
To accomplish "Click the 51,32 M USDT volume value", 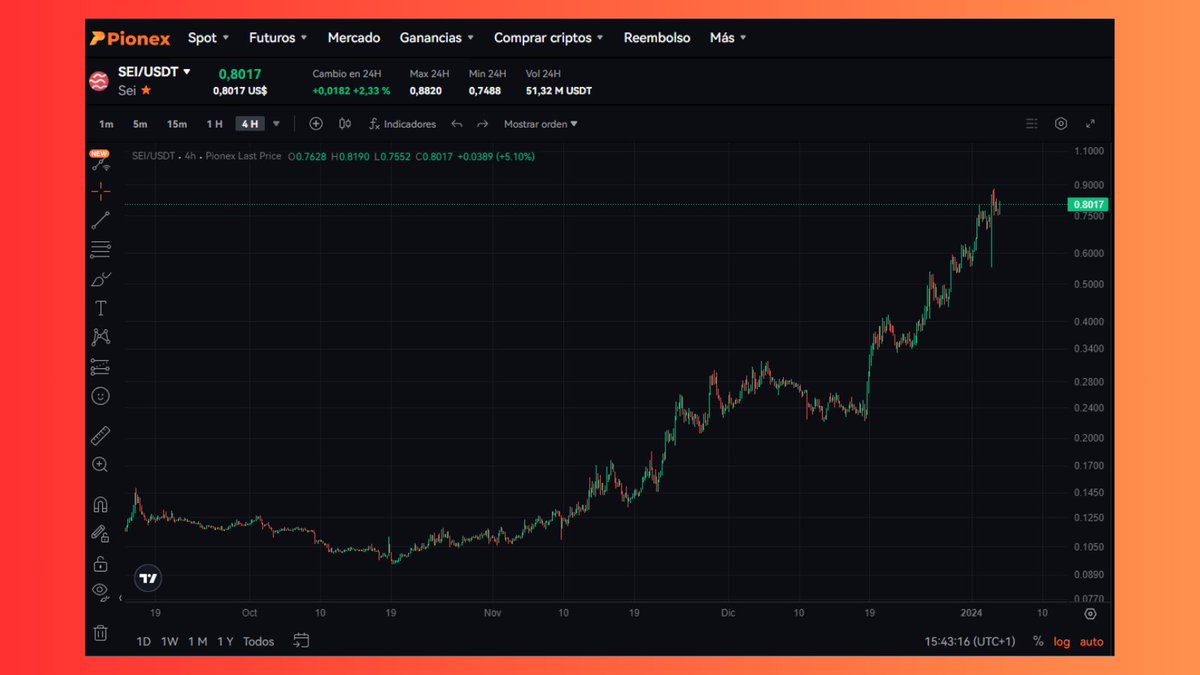I will (559, 91).
